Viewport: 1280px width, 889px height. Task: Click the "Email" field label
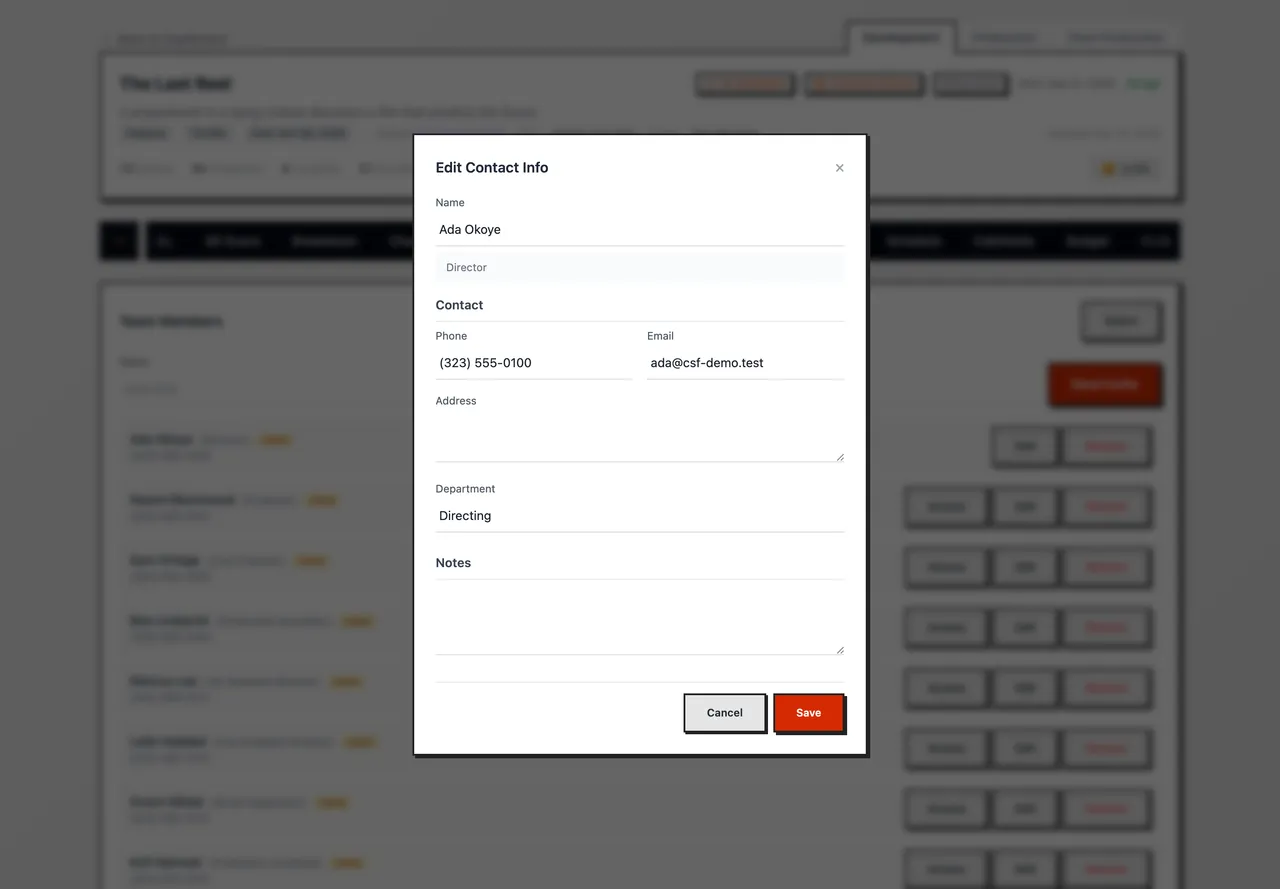(661, 336)
